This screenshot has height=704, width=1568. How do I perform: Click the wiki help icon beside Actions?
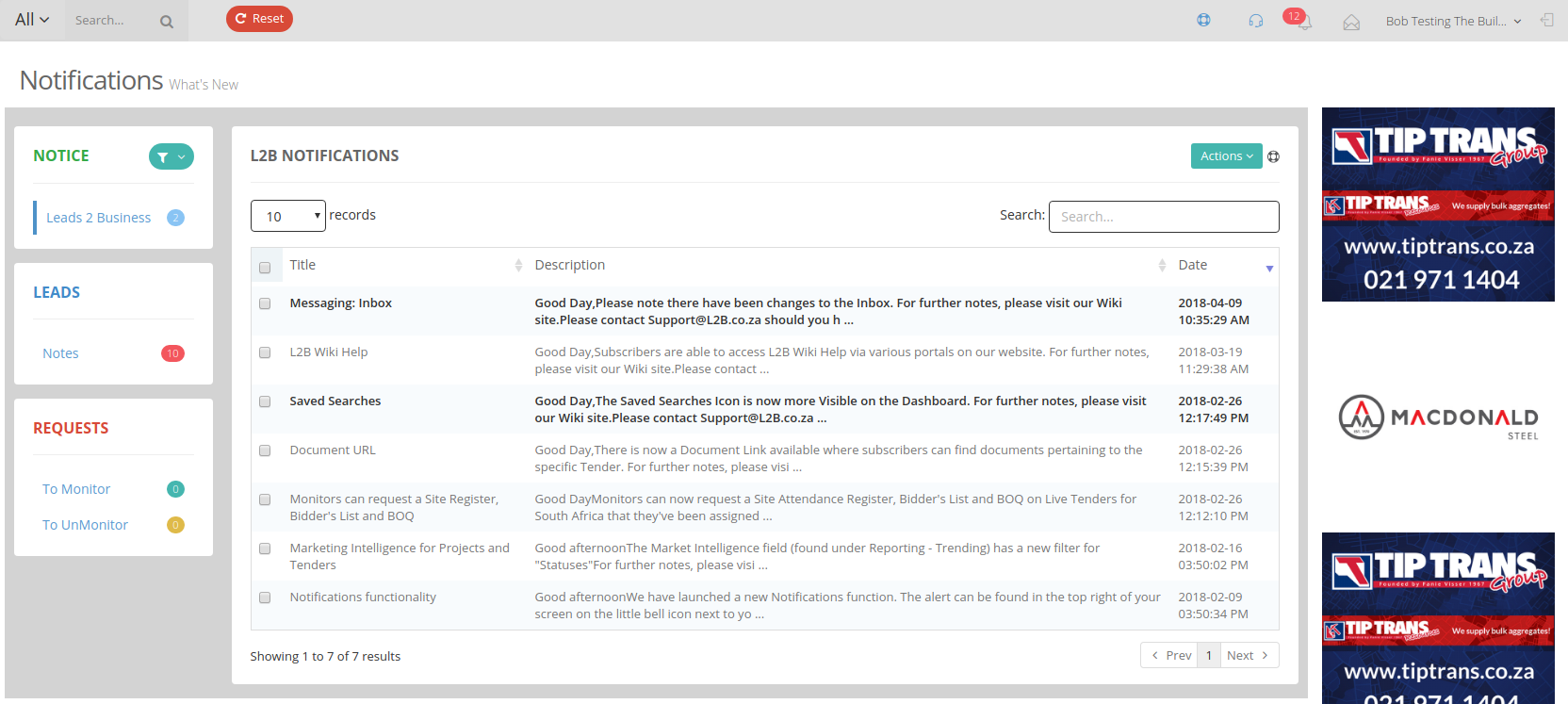tap(1273, 156)
